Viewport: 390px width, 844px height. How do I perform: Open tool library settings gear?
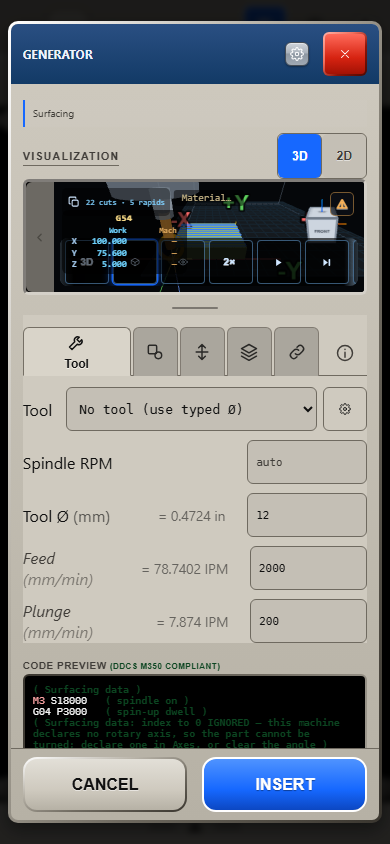[x=345, y=409]
